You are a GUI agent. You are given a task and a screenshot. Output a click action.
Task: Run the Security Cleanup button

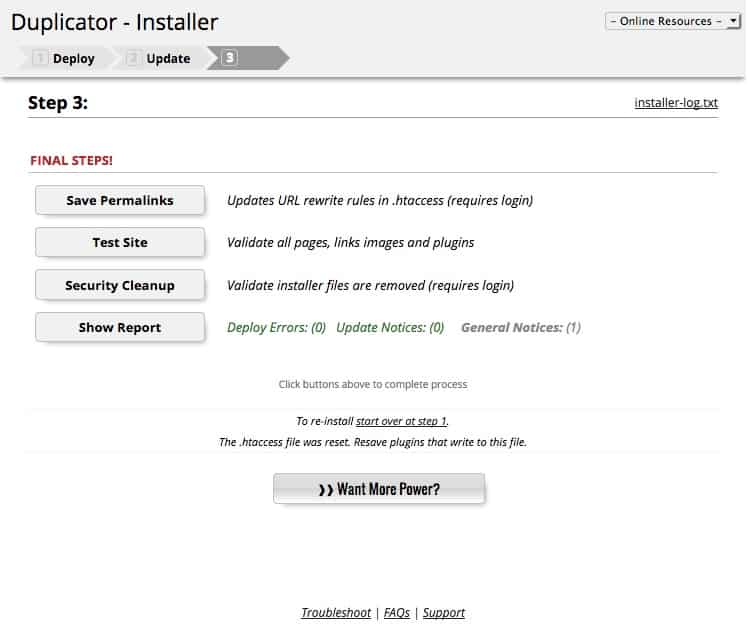[120, 285]
